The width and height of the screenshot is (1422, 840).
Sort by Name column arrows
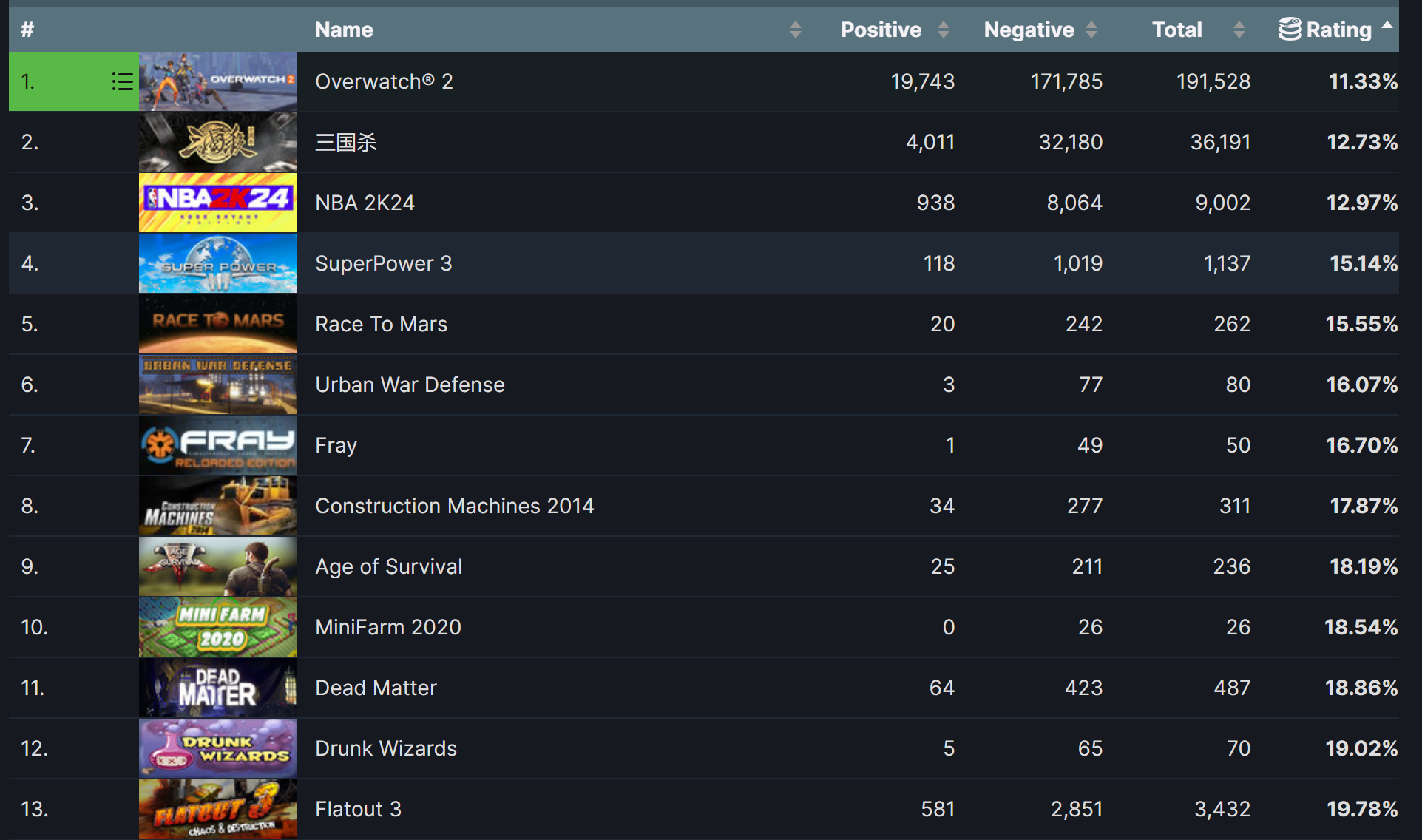(795, 30)
